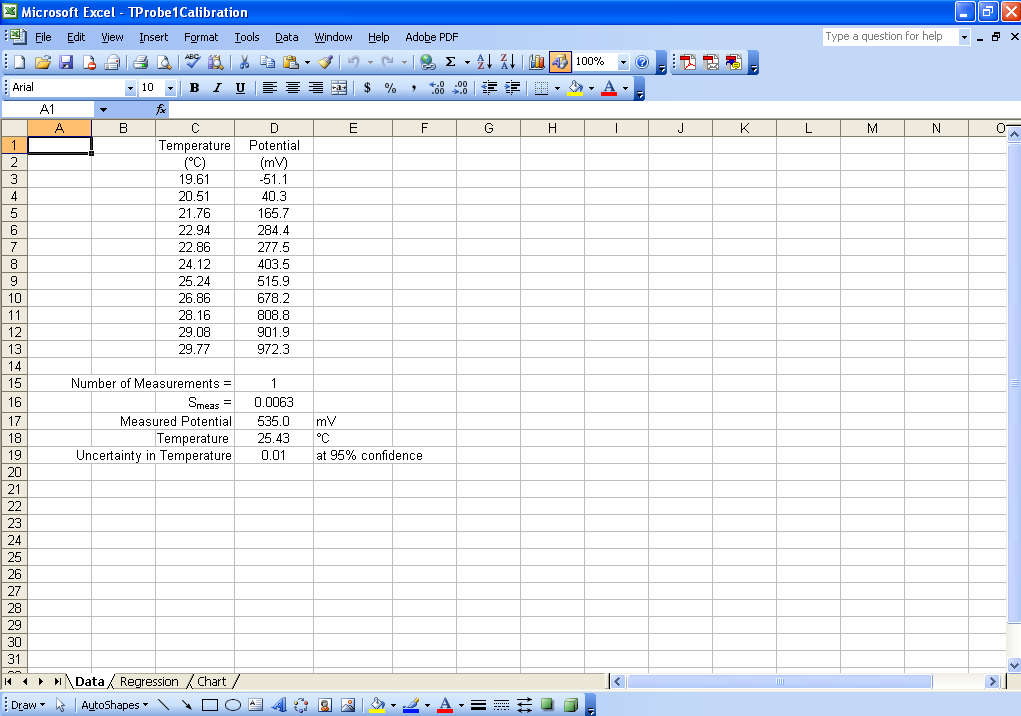This screenshot has width=1021, height=716.
Task: Open a file with the Open folder icon
Action: pos(43,62)
